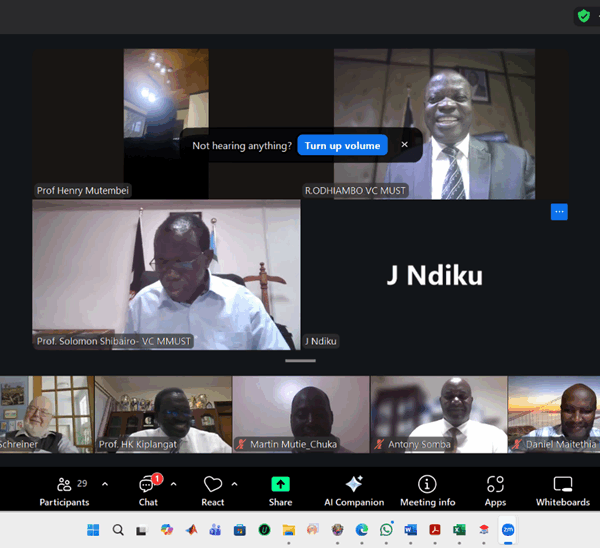
Task: Open Windows Search from taskbar
Action: click(x=118, y=530)
